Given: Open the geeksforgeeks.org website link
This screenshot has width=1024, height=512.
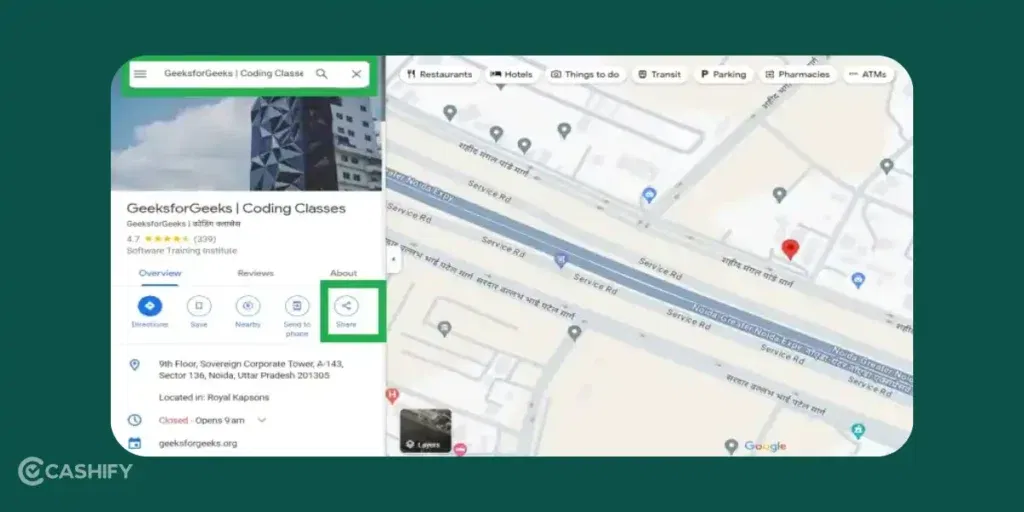Looking at the screenshot, I should [198, 443].
